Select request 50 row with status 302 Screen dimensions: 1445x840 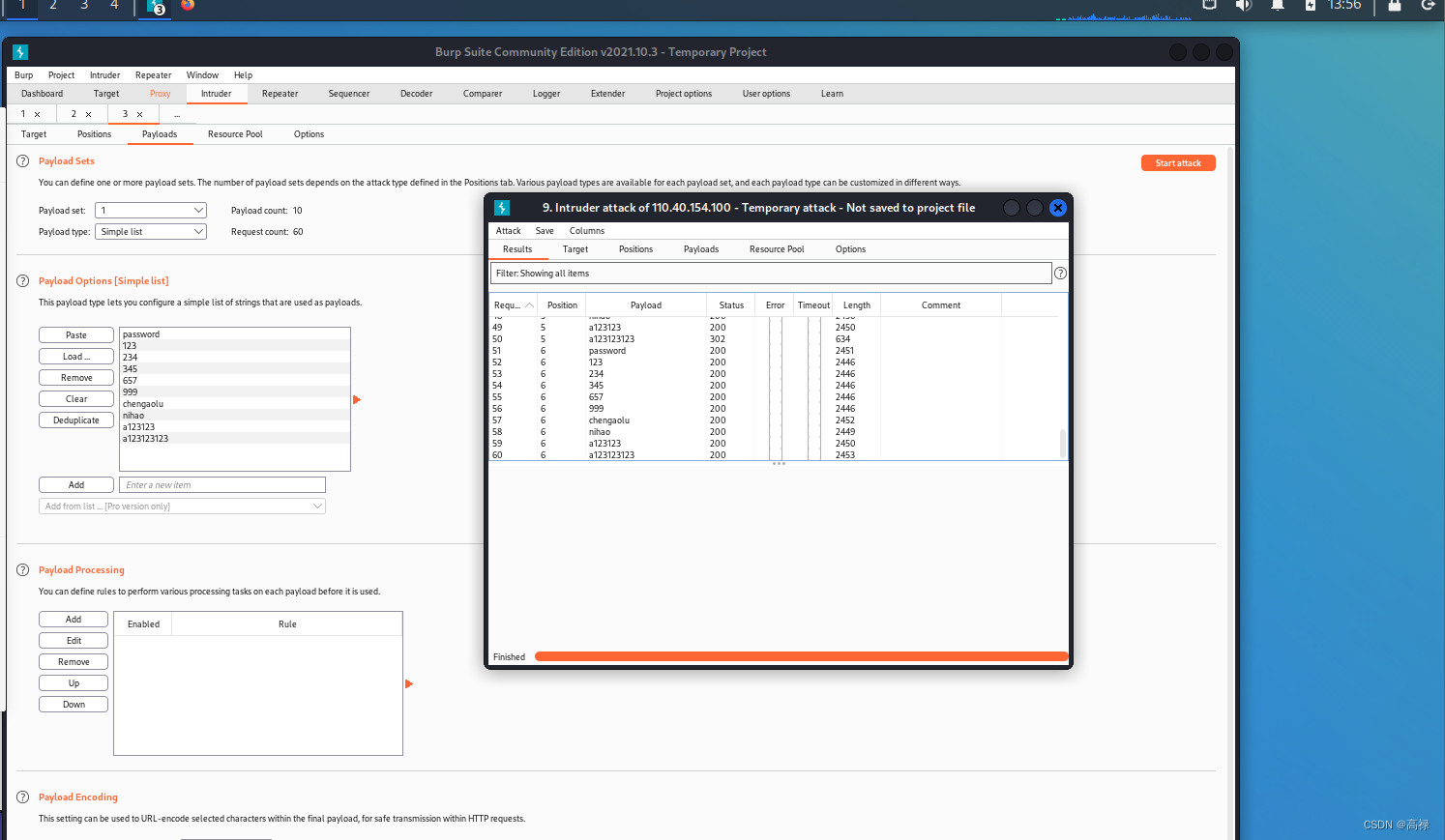pyautogui.click(x=774, y=339)
